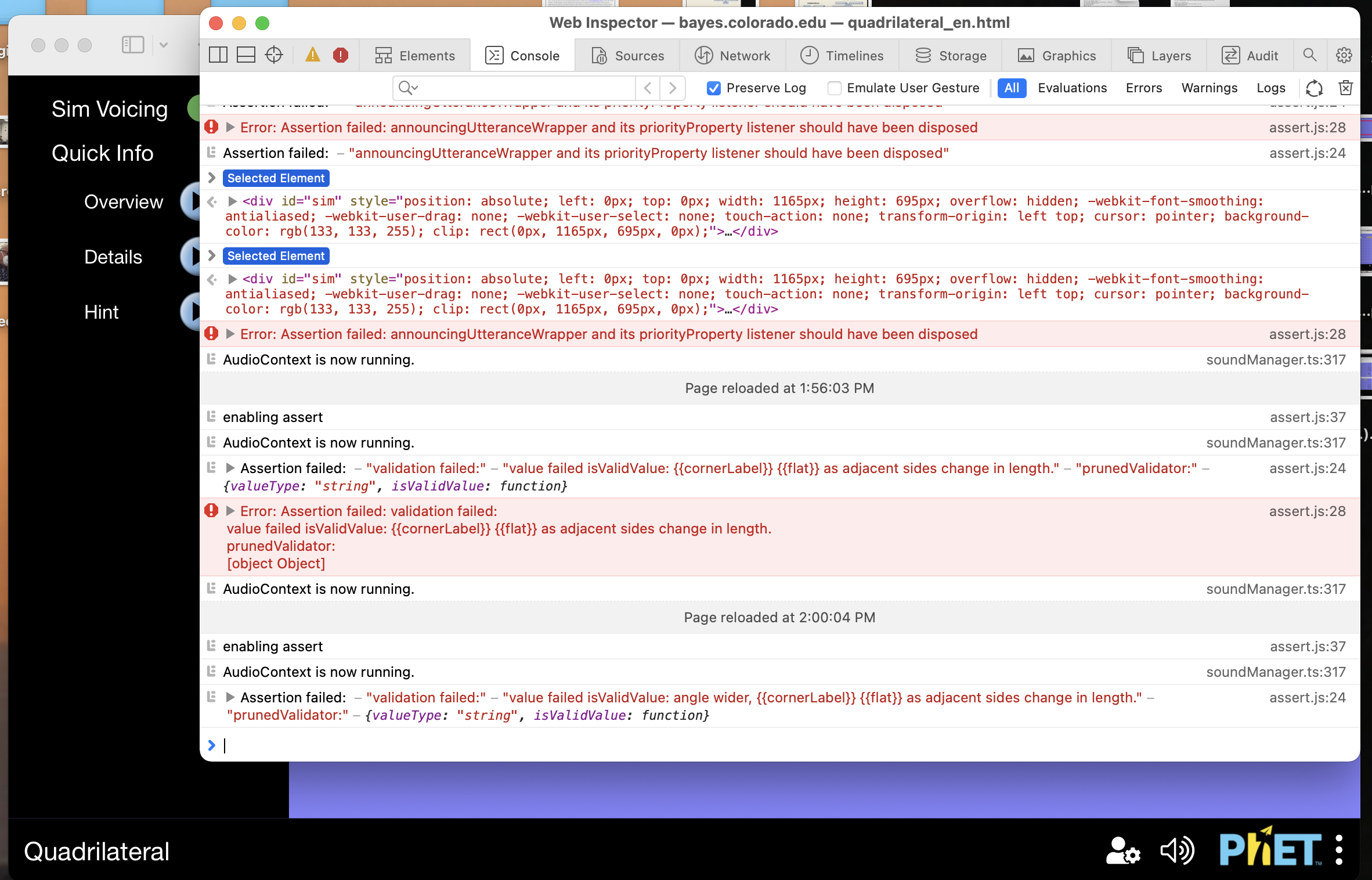Switch to the Sources tab

(x=630, y=55)
